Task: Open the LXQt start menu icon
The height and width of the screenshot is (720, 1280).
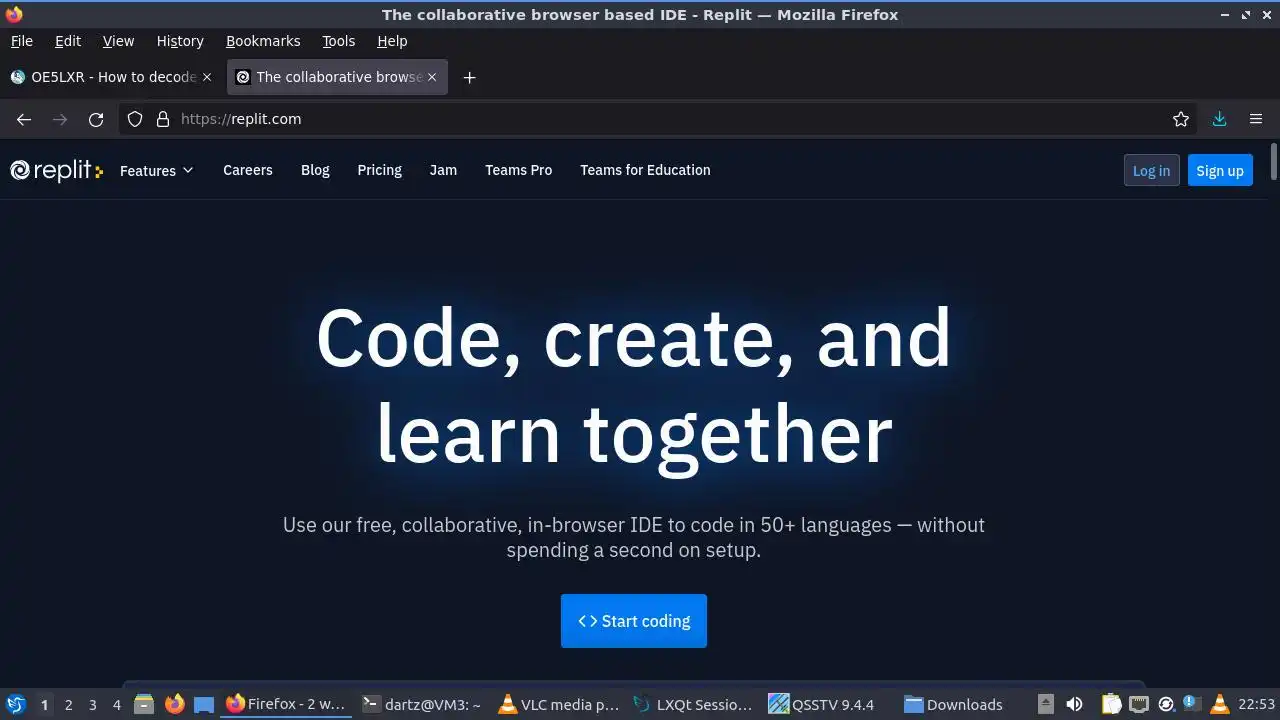Action: 15,704
